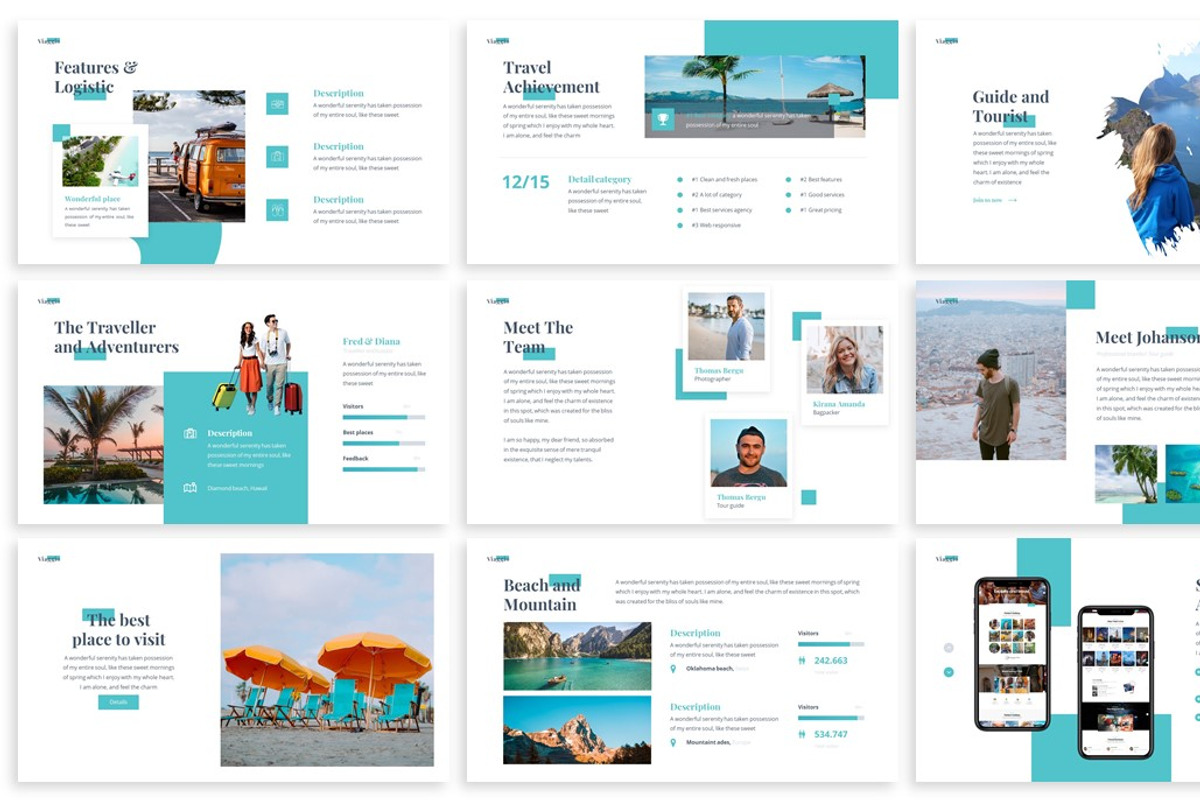Select the turquoise lake photo

[577, 656]
